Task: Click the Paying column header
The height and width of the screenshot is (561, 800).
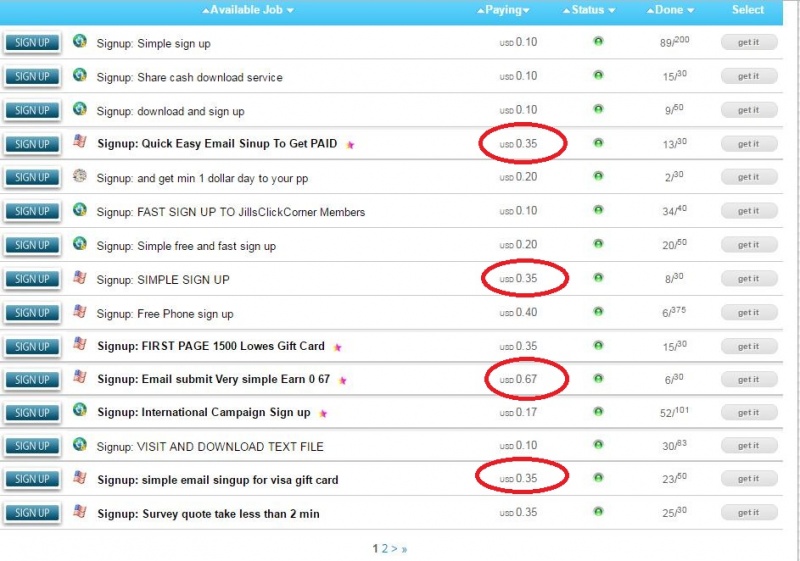Action: (504, 10)
